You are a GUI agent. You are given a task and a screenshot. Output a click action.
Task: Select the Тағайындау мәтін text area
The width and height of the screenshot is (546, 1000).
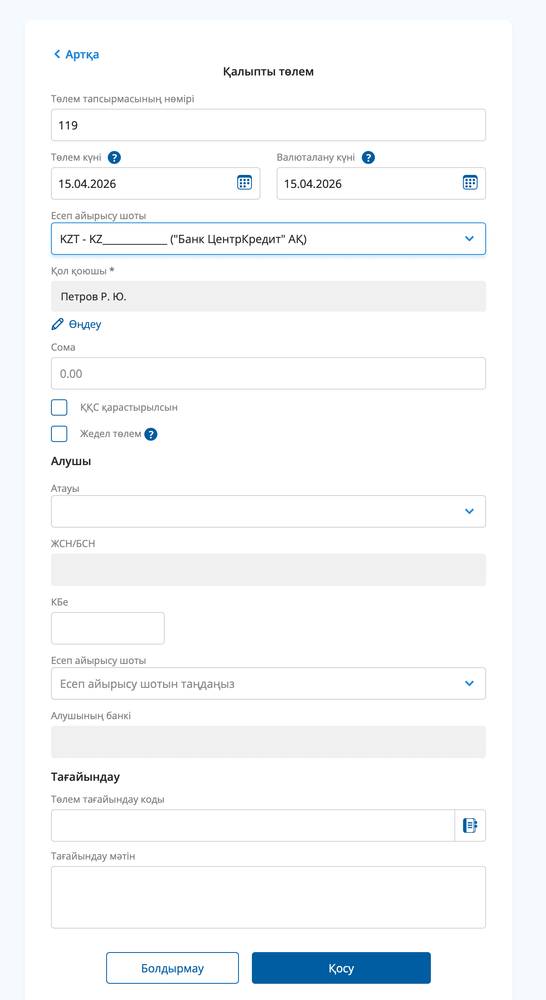point(269,897)
